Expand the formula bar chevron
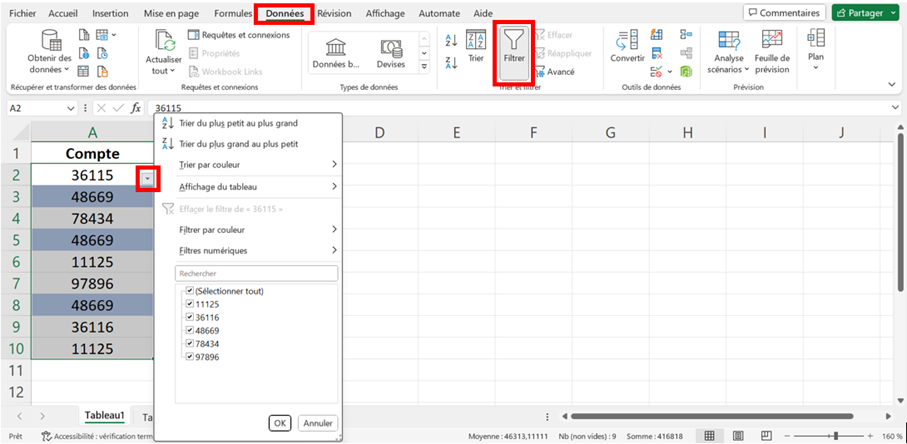The width and height of the screenshot is (907, 444). click(x=896, y=108)
